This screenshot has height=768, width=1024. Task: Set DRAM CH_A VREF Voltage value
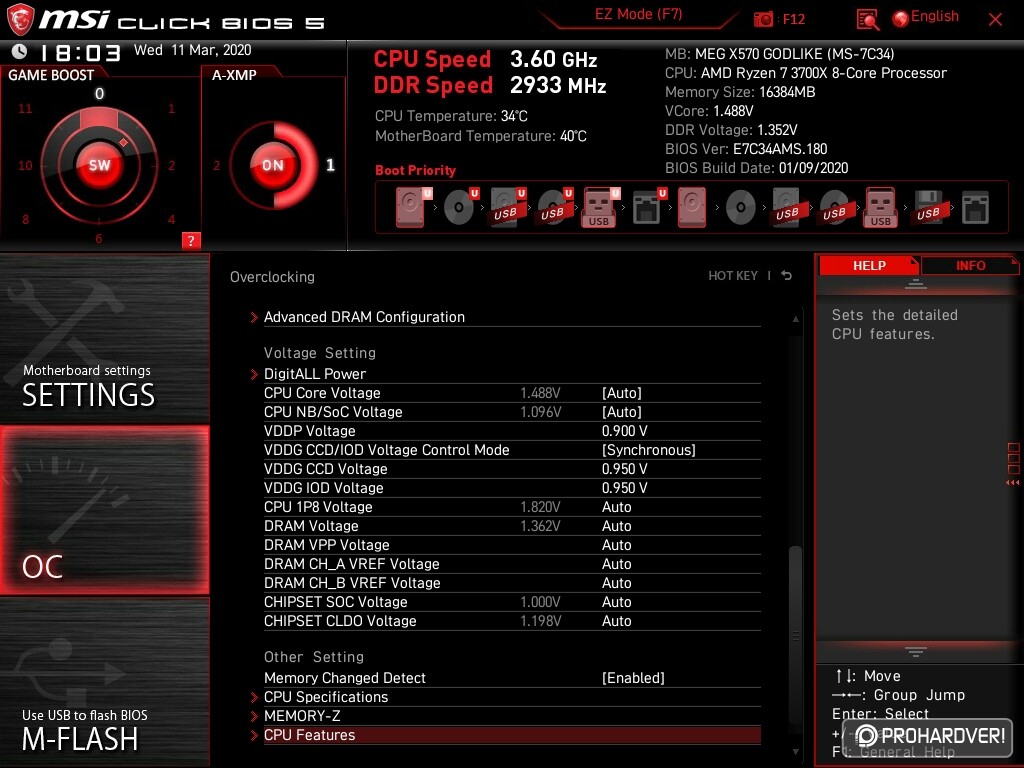(616, 564)
